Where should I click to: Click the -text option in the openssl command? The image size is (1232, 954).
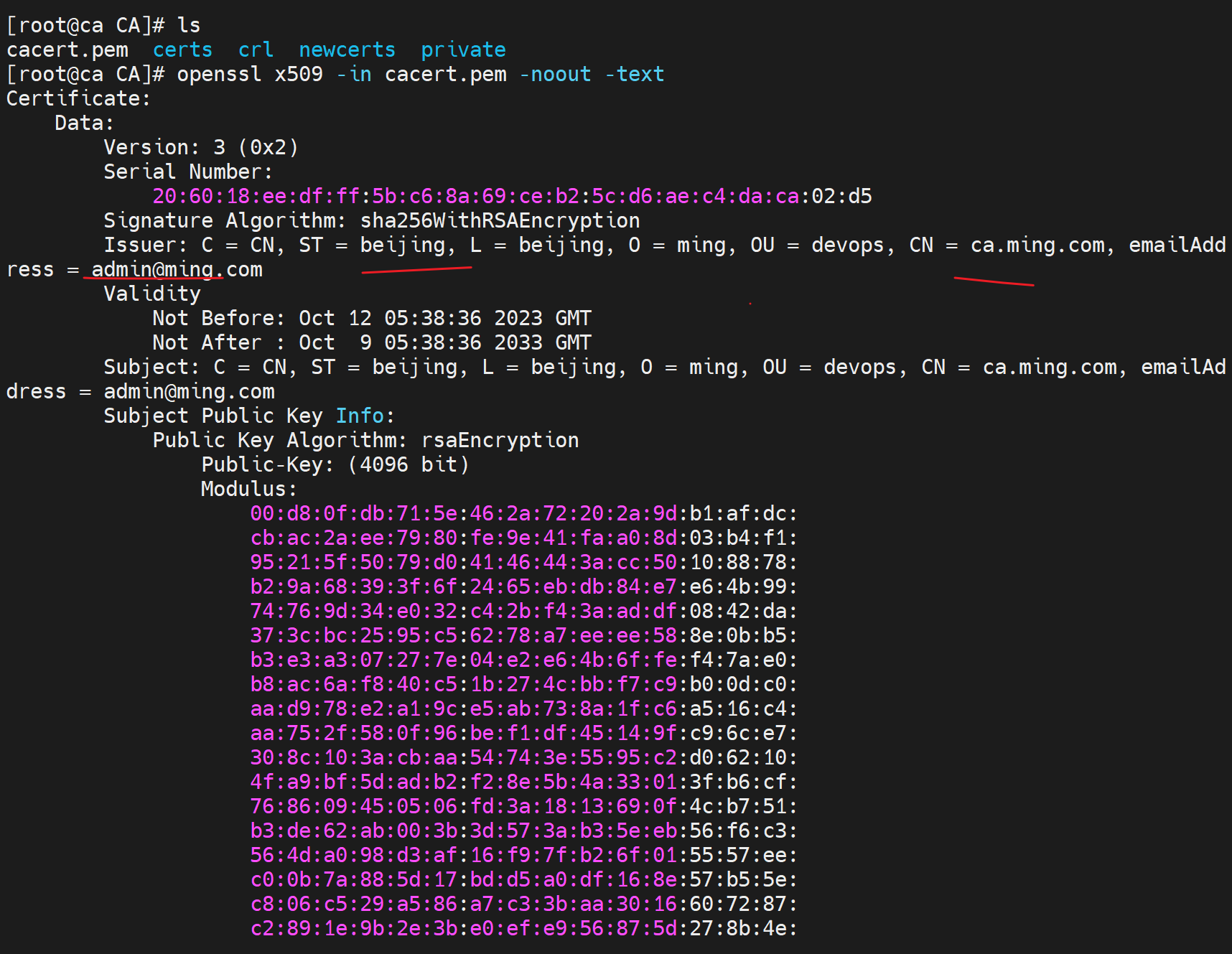click(x=635, y=75)
